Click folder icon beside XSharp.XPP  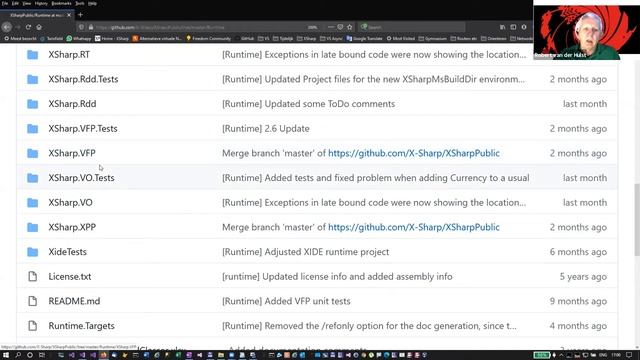(x=33, y=227)
